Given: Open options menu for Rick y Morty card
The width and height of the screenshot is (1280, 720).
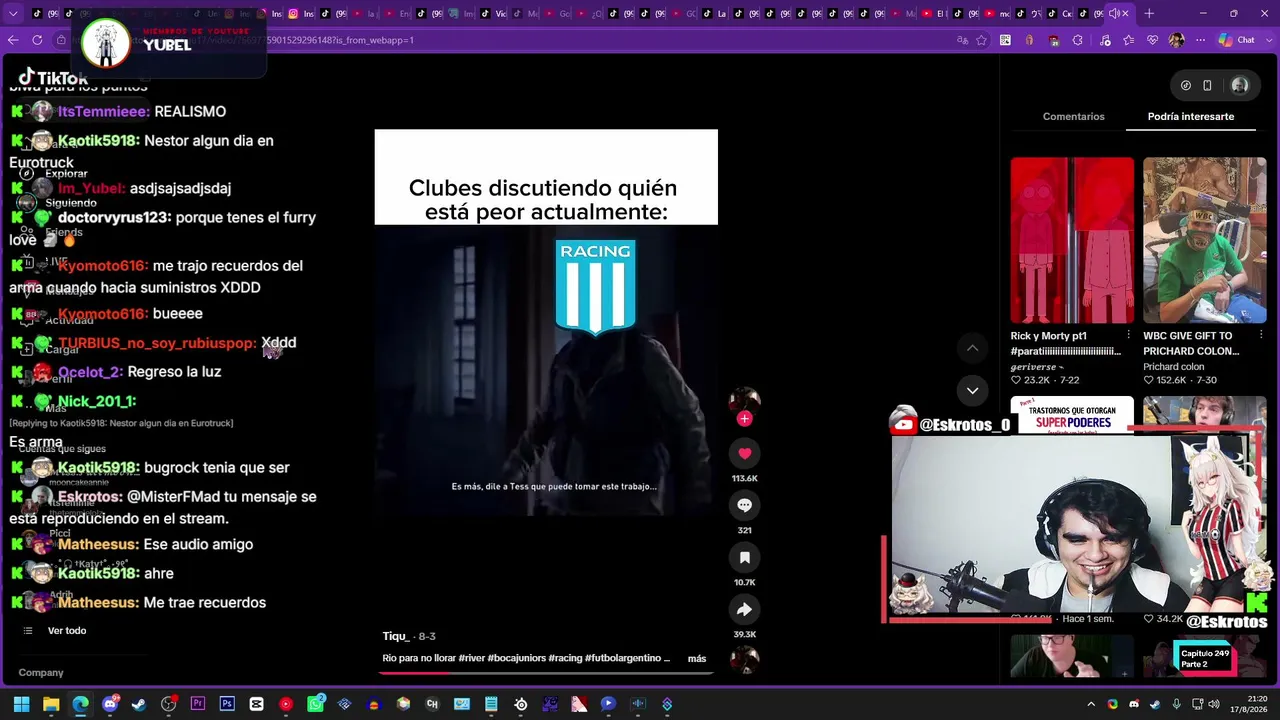Looking at the screenshot, I should tap(1128, 336).
